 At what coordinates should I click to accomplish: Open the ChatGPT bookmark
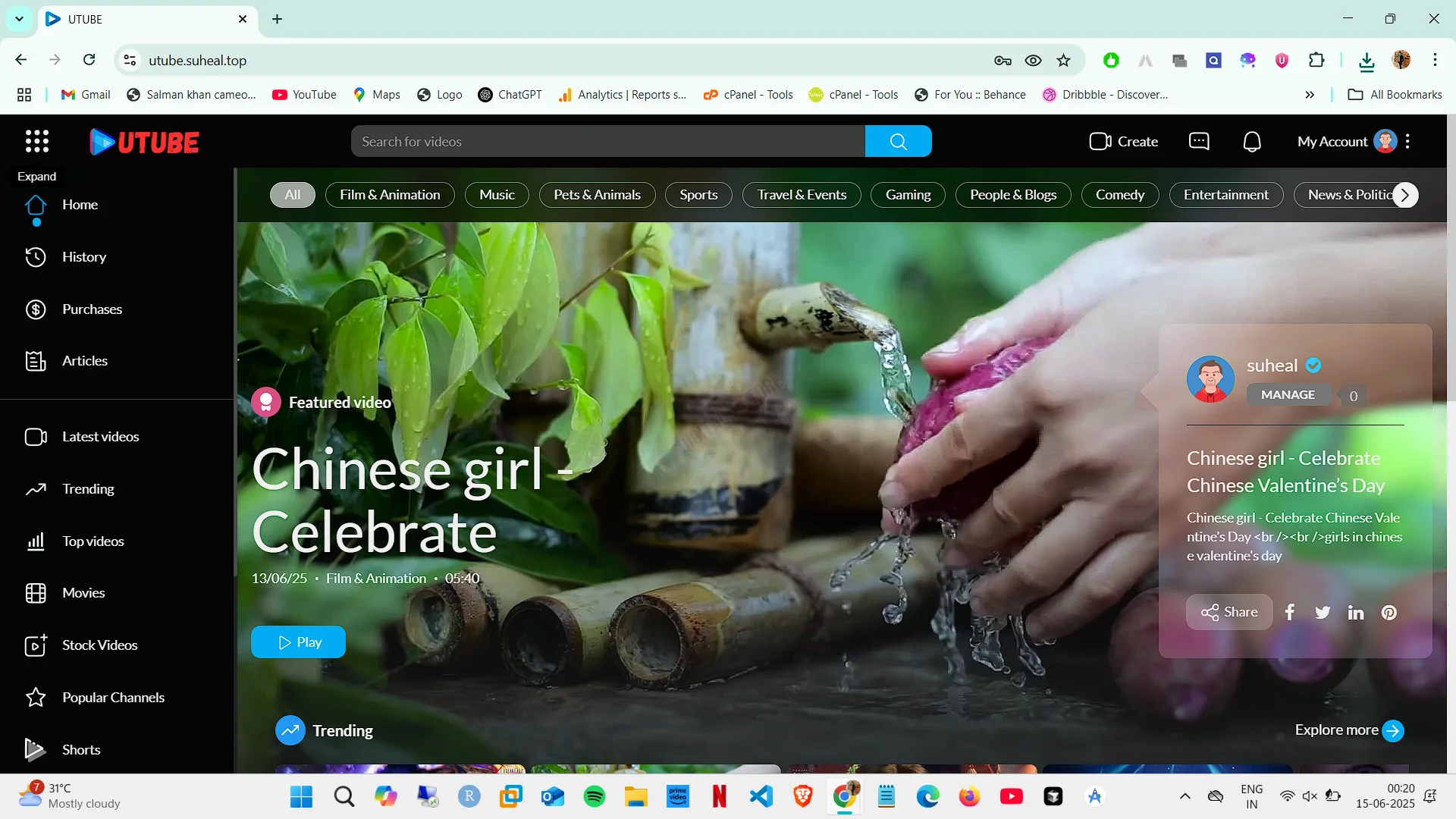pos(510,95)
